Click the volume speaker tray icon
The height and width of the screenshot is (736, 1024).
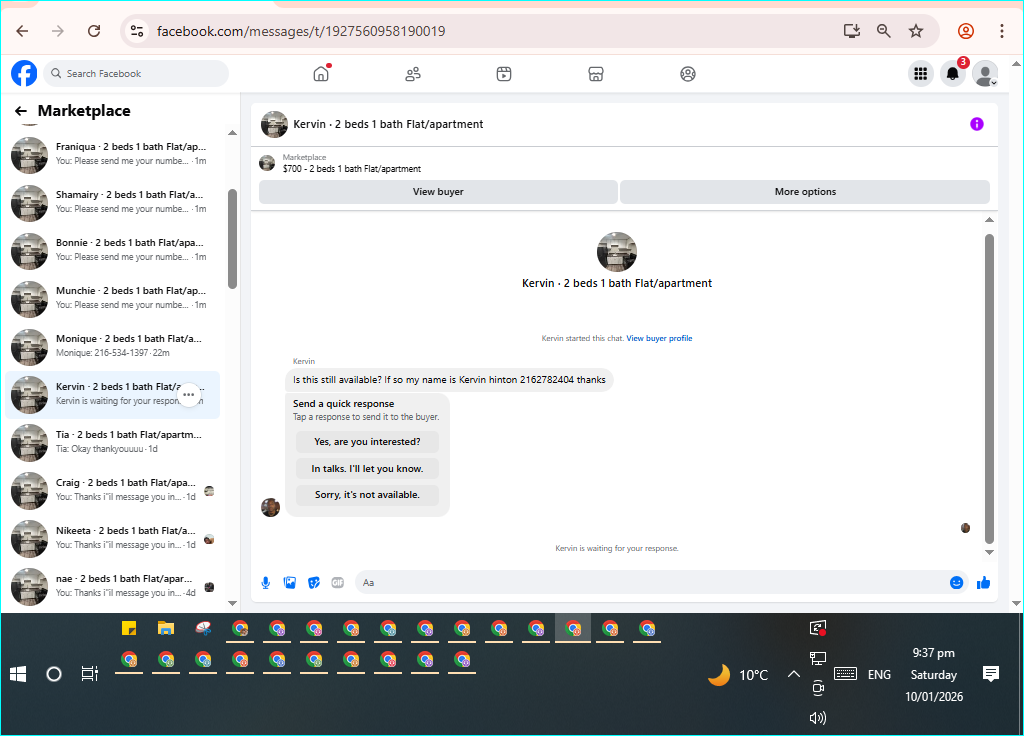tap(818, 718)
